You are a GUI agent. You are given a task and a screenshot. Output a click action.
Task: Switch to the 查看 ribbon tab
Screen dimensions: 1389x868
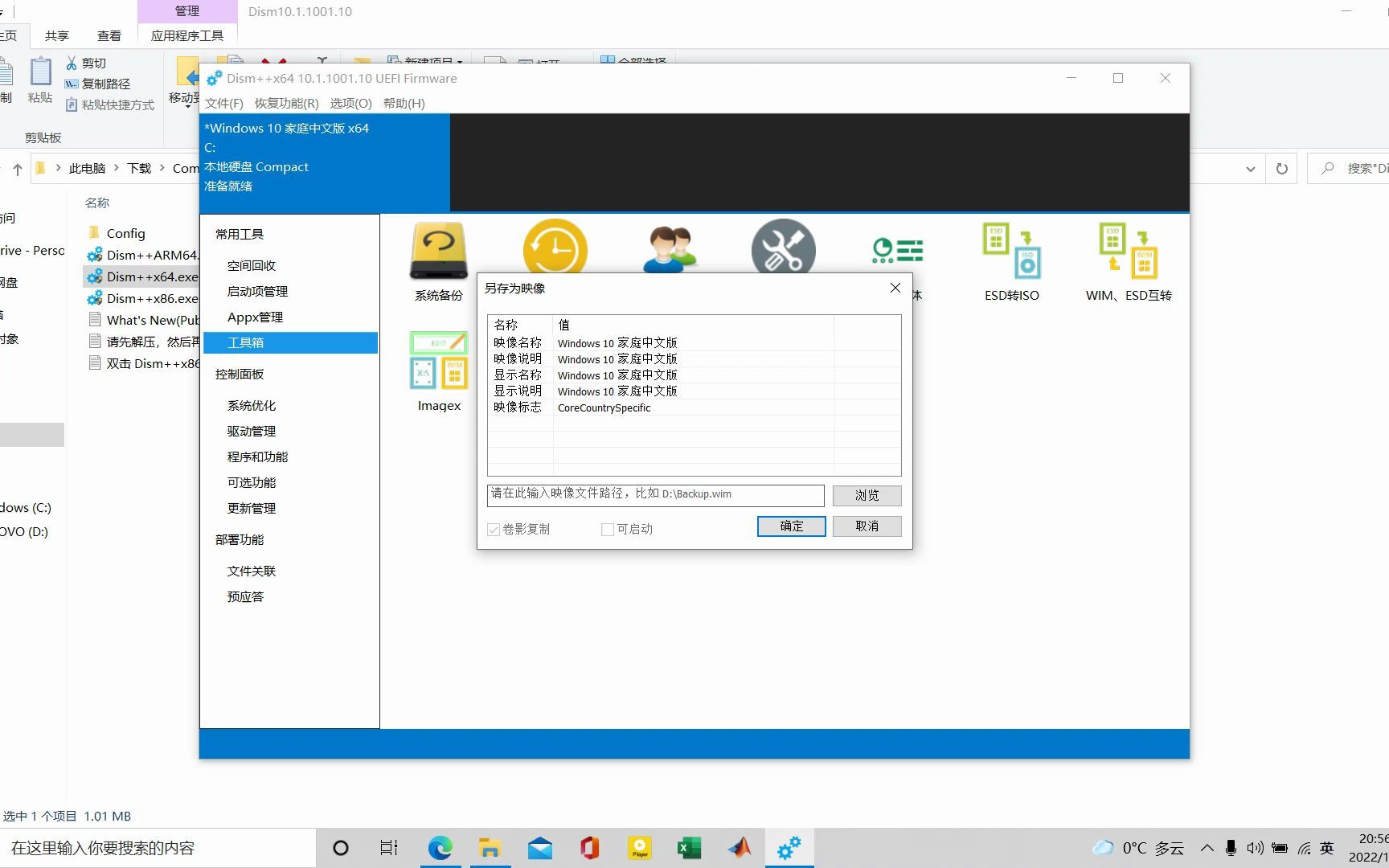[x=109, y=35]
